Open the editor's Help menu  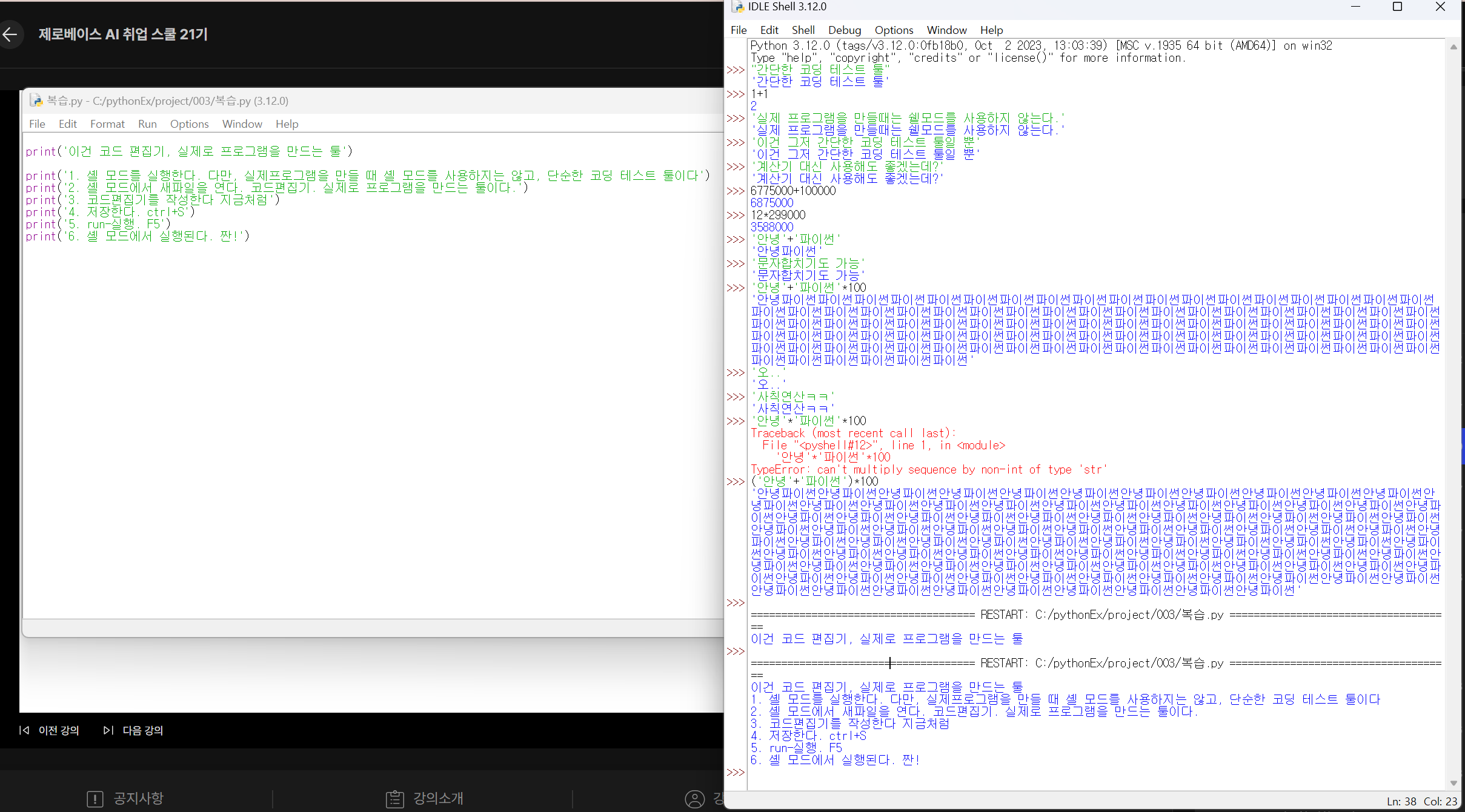point(287,124)
